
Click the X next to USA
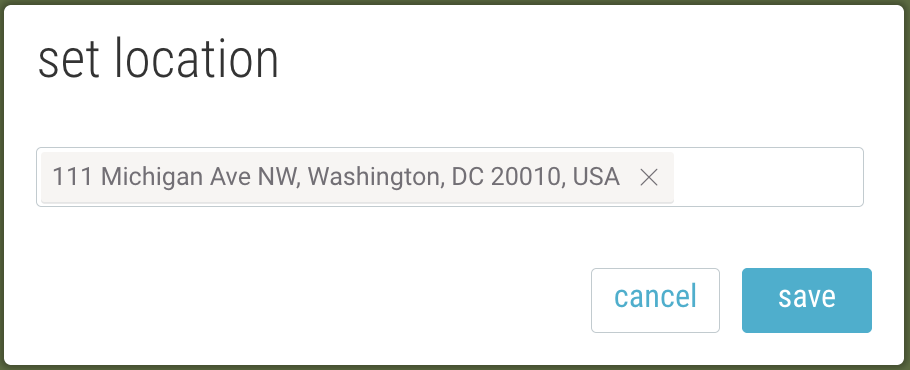[648, 177]
